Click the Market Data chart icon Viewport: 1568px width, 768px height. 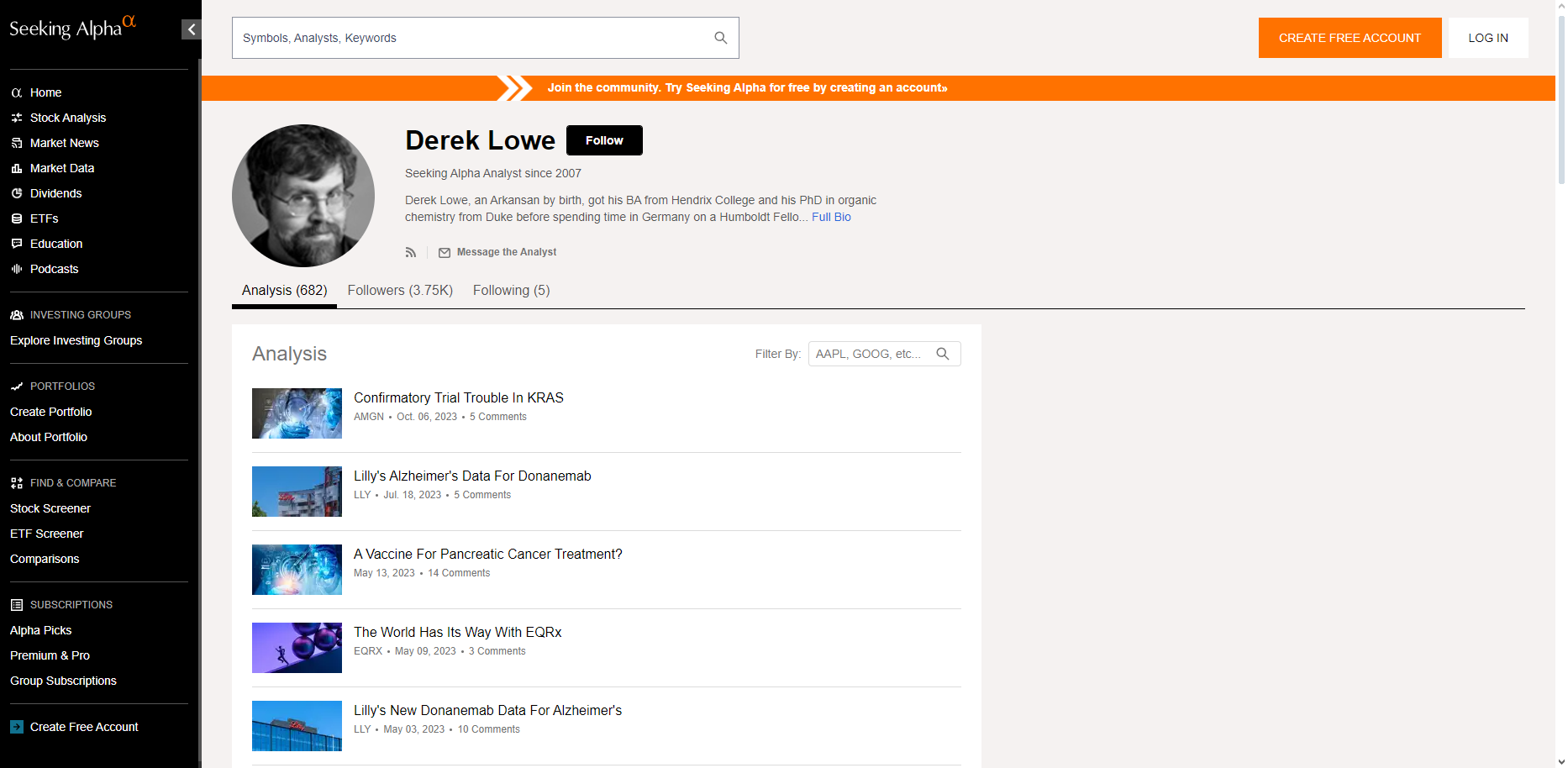[17, 168]
